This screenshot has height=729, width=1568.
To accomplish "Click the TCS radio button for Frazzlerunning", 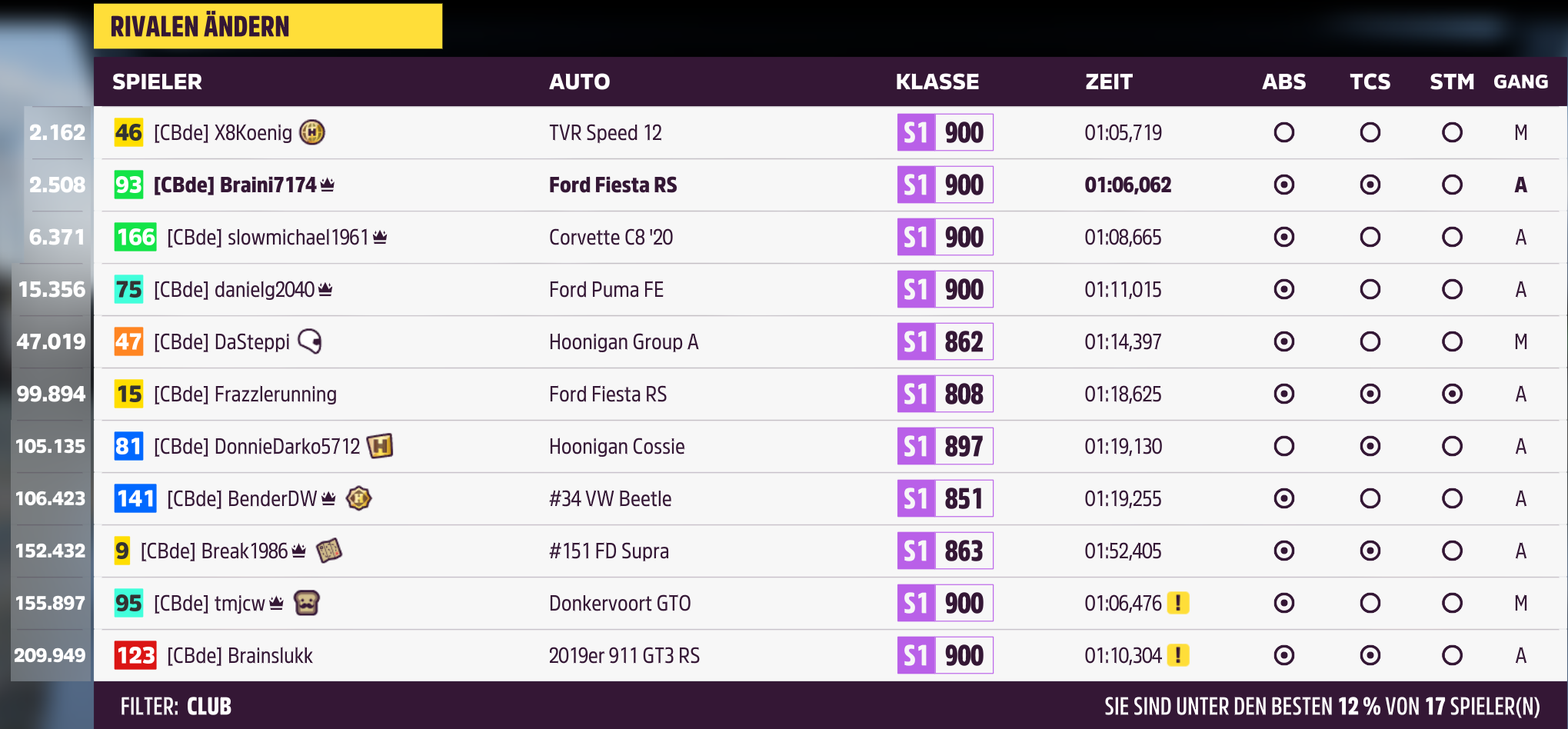I will [x=1370, y=394].
